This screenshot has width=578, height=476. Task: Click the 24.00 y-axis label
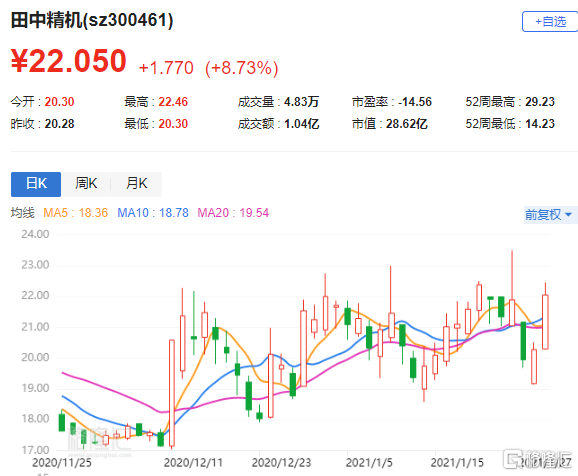point(35,234)
